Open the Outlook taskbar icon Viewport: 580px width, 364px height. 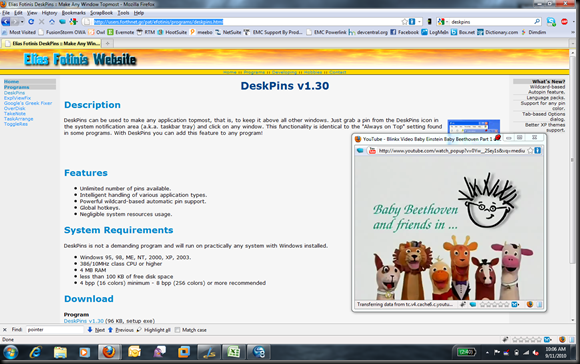[x=134, y=352]
